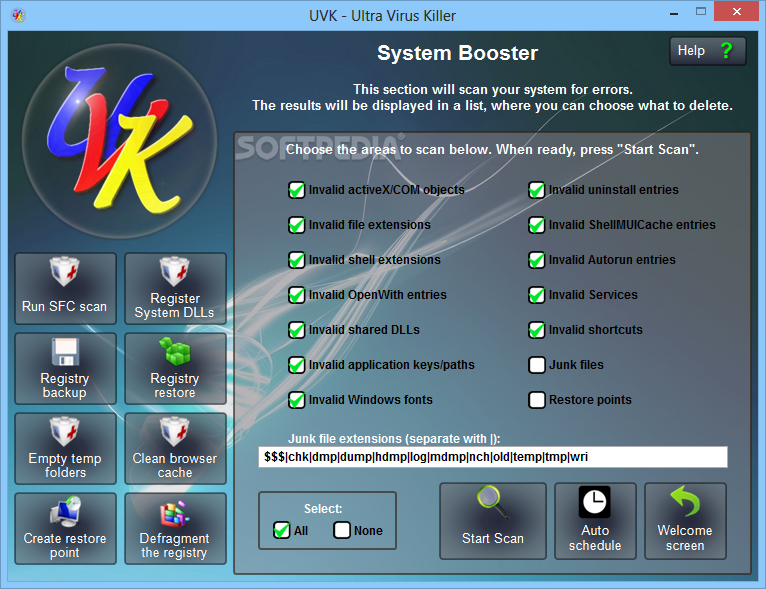Viewport: 766px width, 589px height.
Task: Click the Start Scan label
Action: click(492, 539)
